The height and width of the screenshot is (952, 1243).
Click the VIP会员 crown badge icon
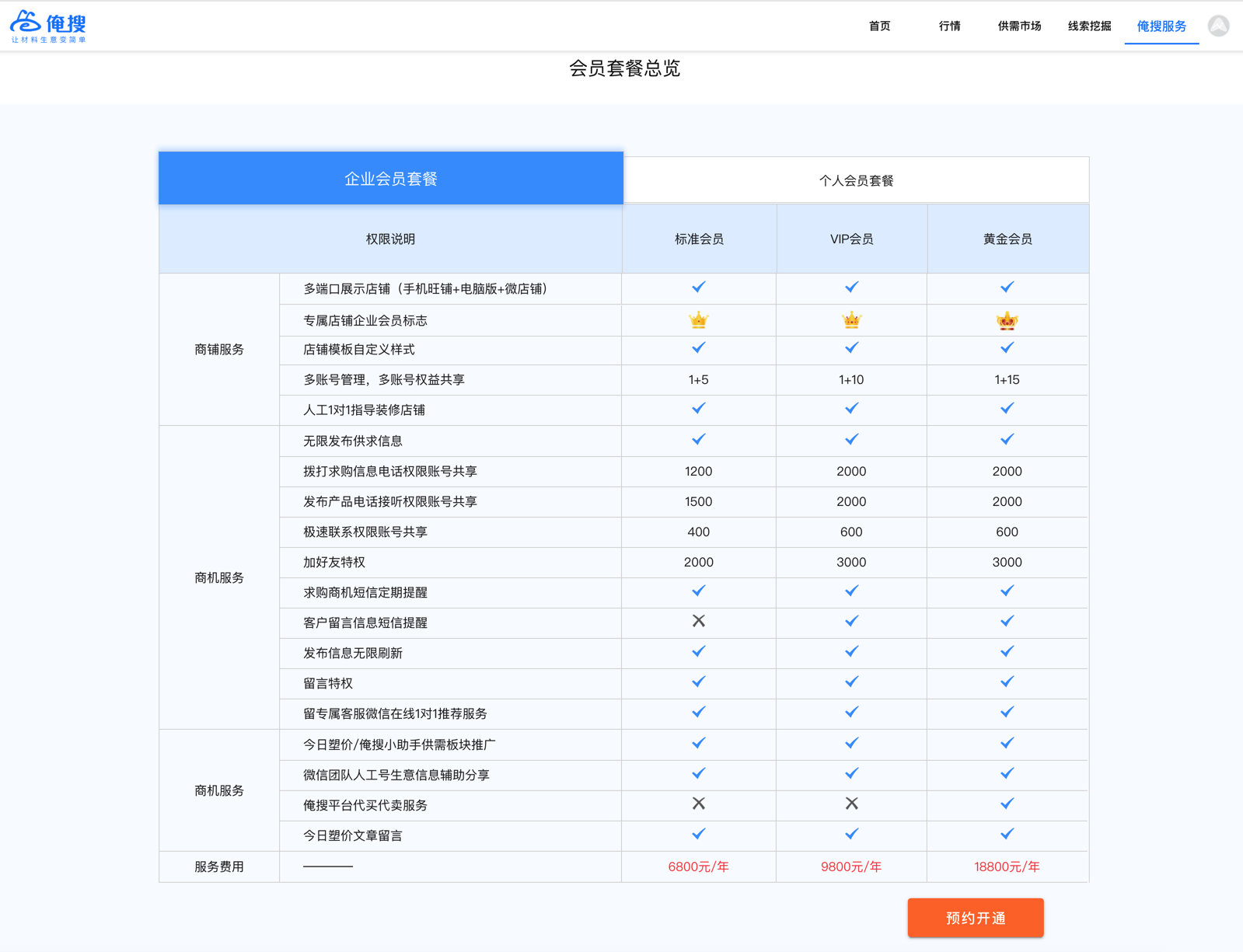pyautogui.click(x=851, y=320)
